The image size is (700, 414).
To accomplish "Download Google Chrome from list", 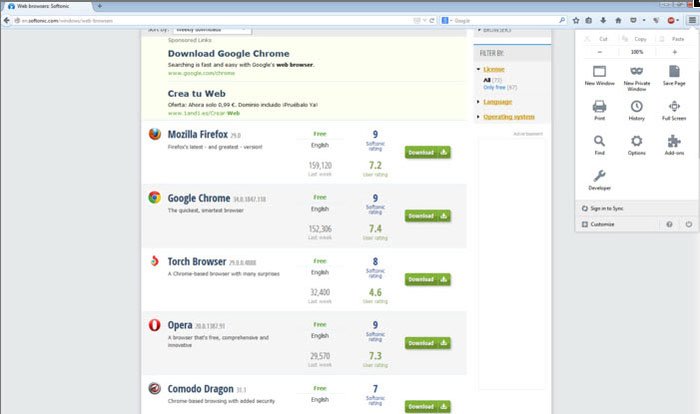I will click(428, 216).
